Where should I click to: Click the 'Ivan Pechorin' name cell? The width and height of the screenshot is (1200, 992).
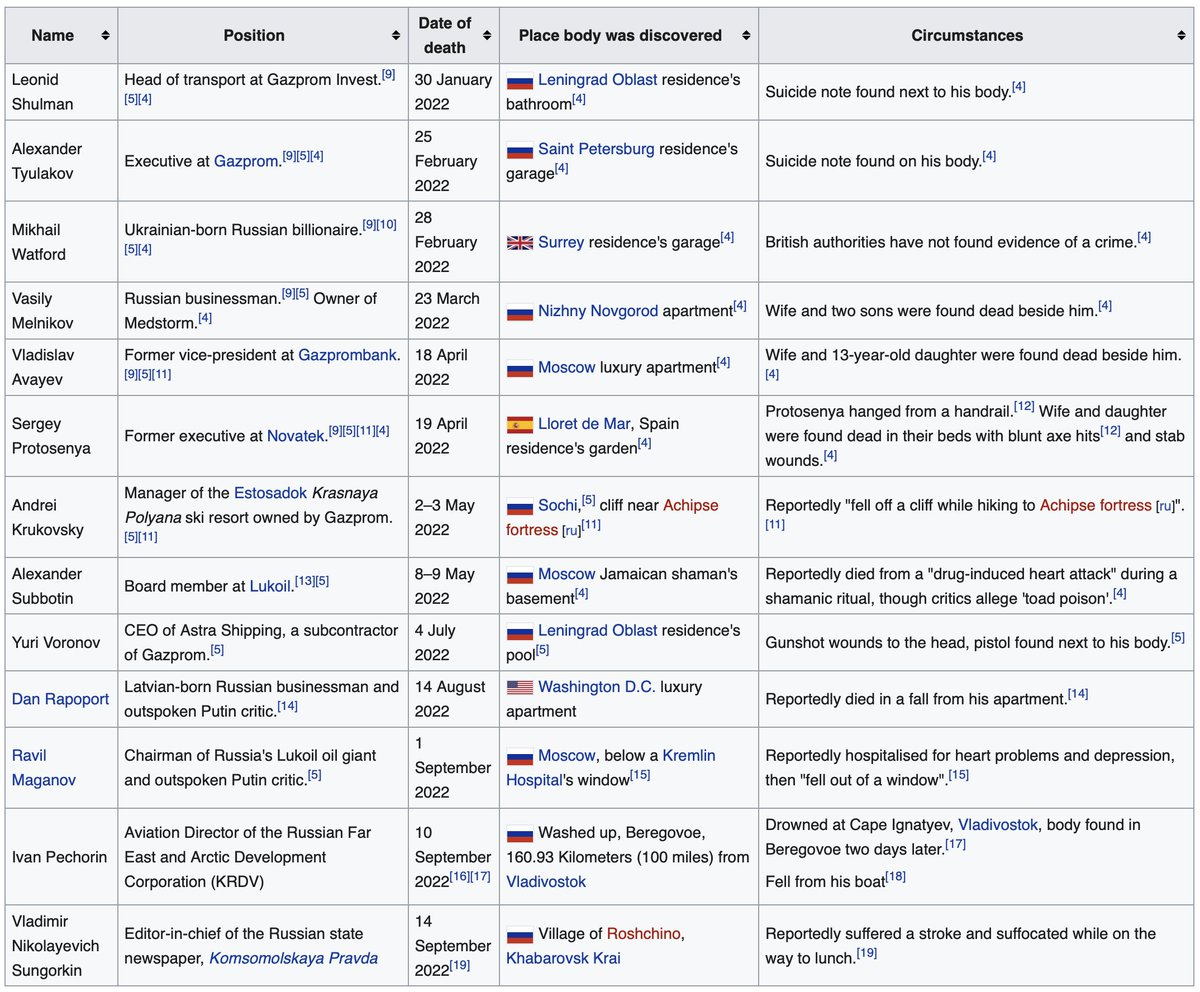pos(61,857)
